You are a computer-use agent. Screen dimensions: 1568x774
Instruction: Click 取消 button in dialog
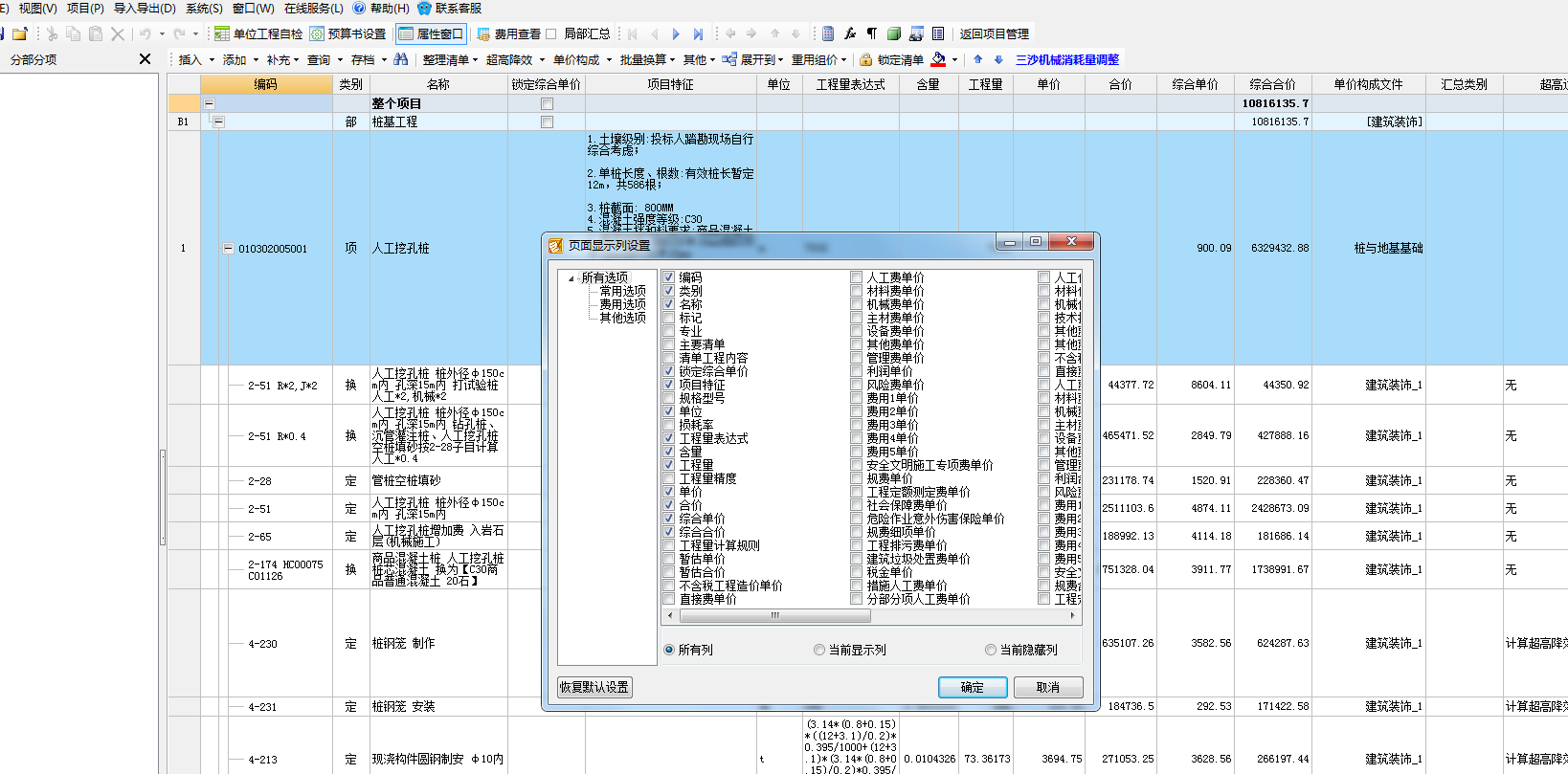point(1049,687)
